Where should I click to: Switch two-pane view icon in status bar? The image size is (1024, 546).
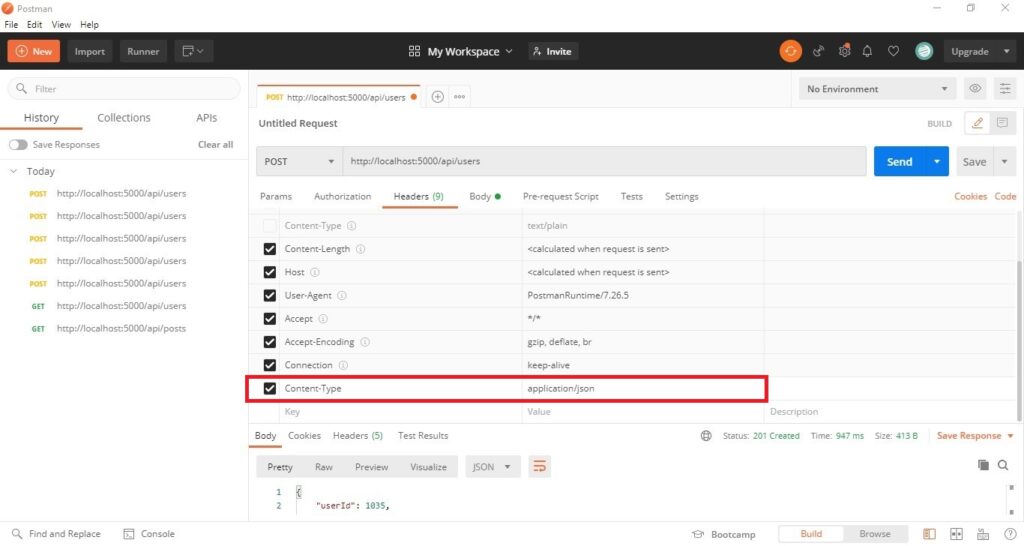tap(956, 534)
